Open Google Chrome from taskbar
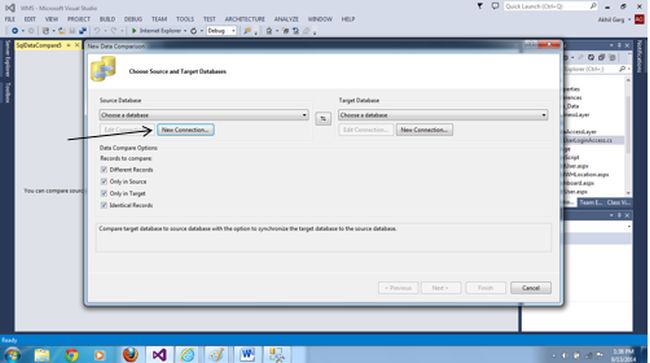 pyautogui.click(x=71, y=355)
